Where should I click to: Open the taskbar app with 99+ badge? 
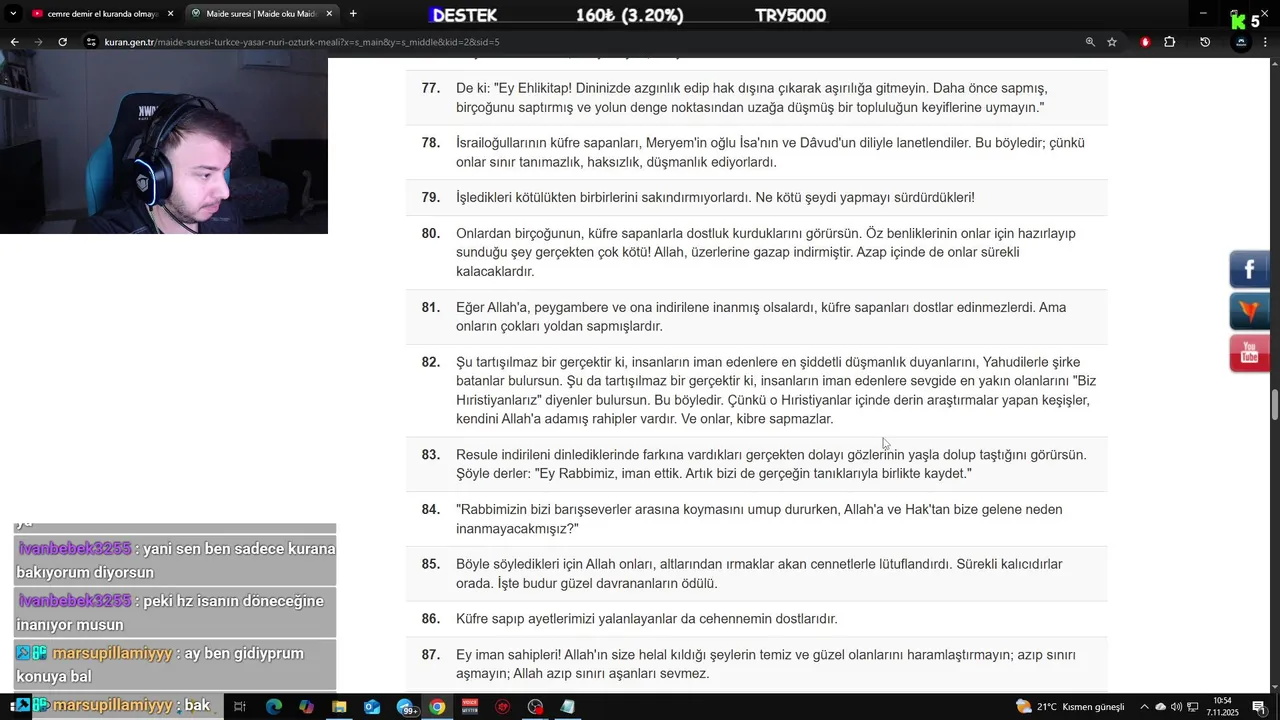407,707
